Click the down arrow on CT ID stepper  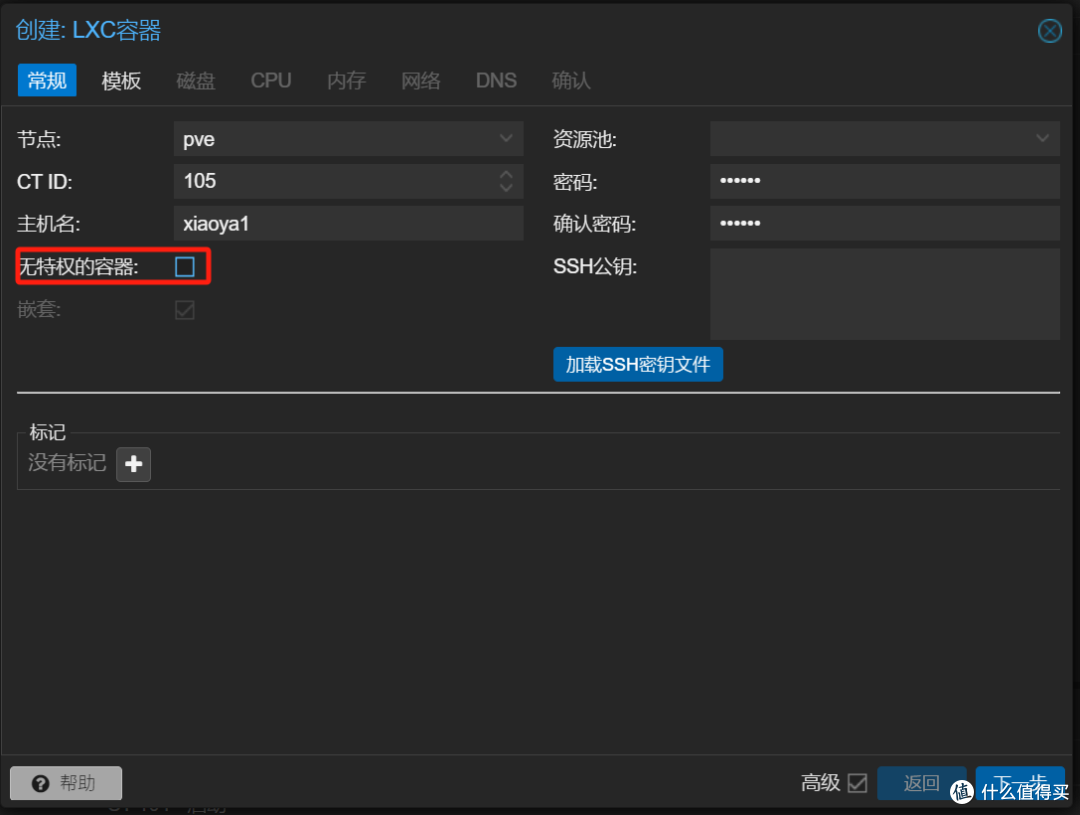(x=506, y=187)
